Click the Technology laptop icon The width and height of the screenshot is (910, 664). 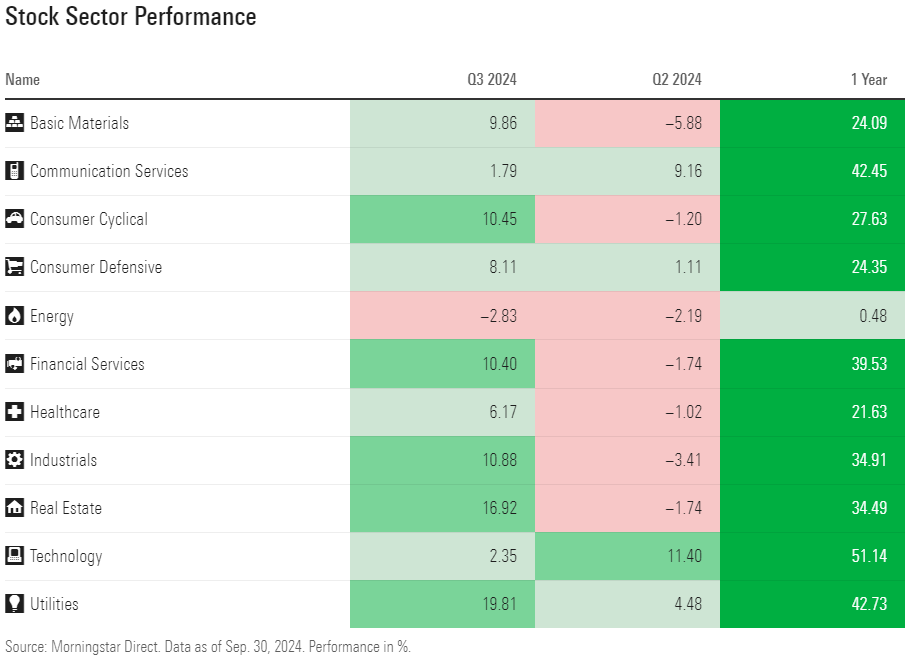[14, 556]
